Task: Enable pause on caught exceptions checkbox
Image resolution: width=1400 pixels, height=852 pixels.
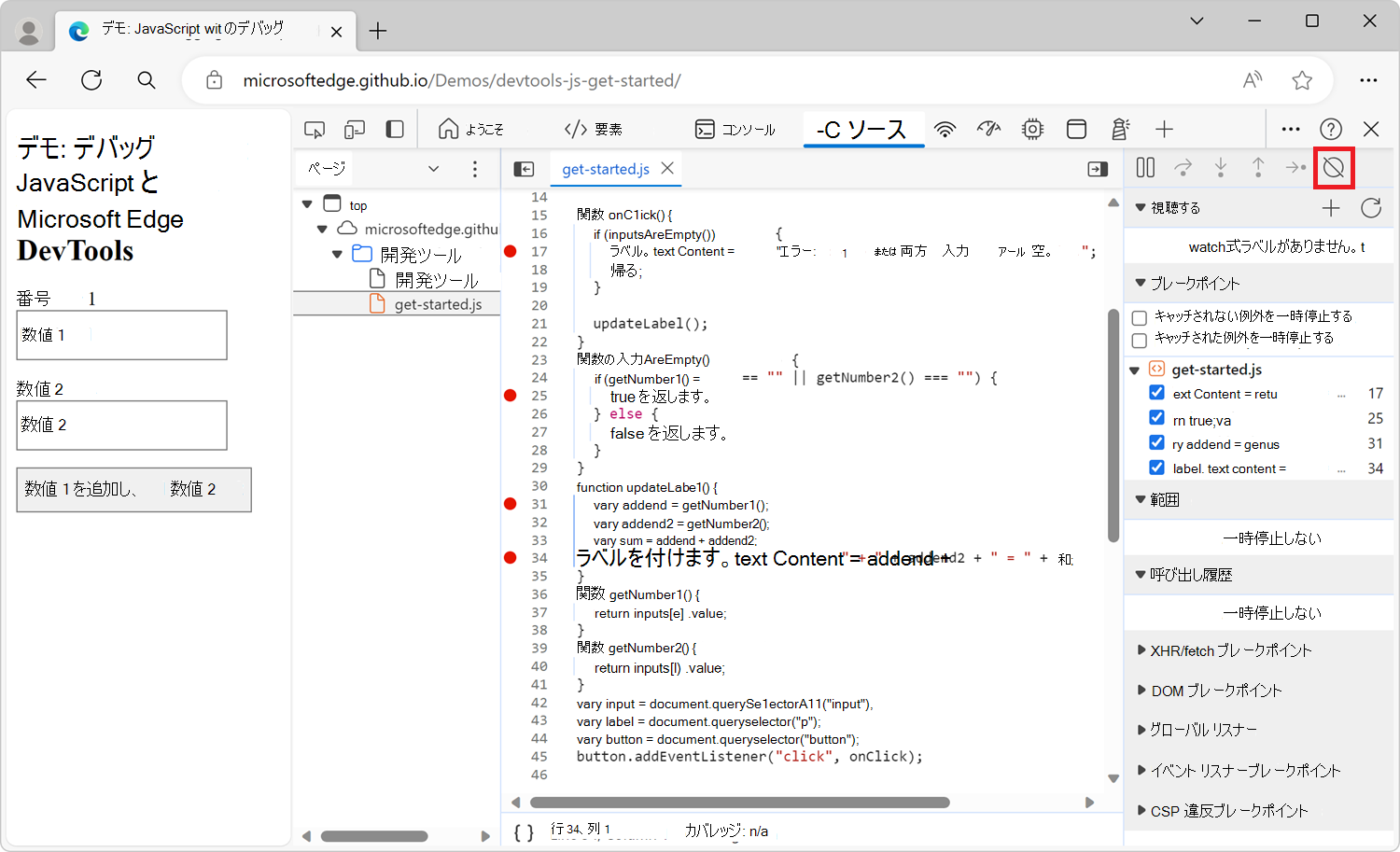Action: tap(1140, 340)
